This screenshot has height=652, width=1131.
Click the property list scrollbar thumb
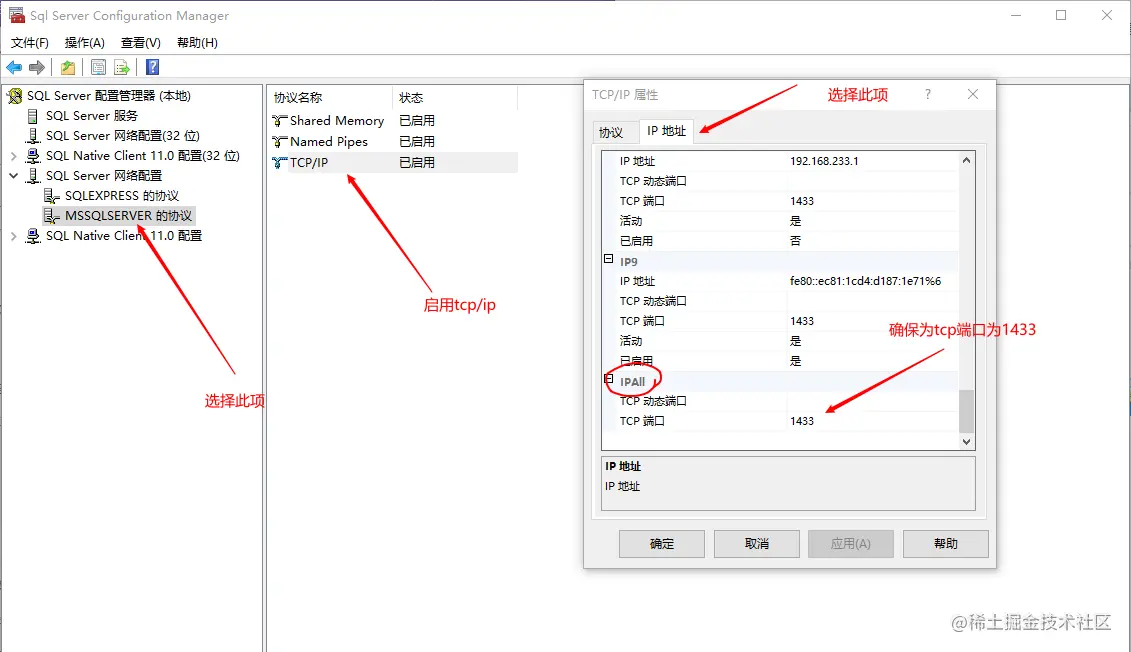(x=967, y=410)
